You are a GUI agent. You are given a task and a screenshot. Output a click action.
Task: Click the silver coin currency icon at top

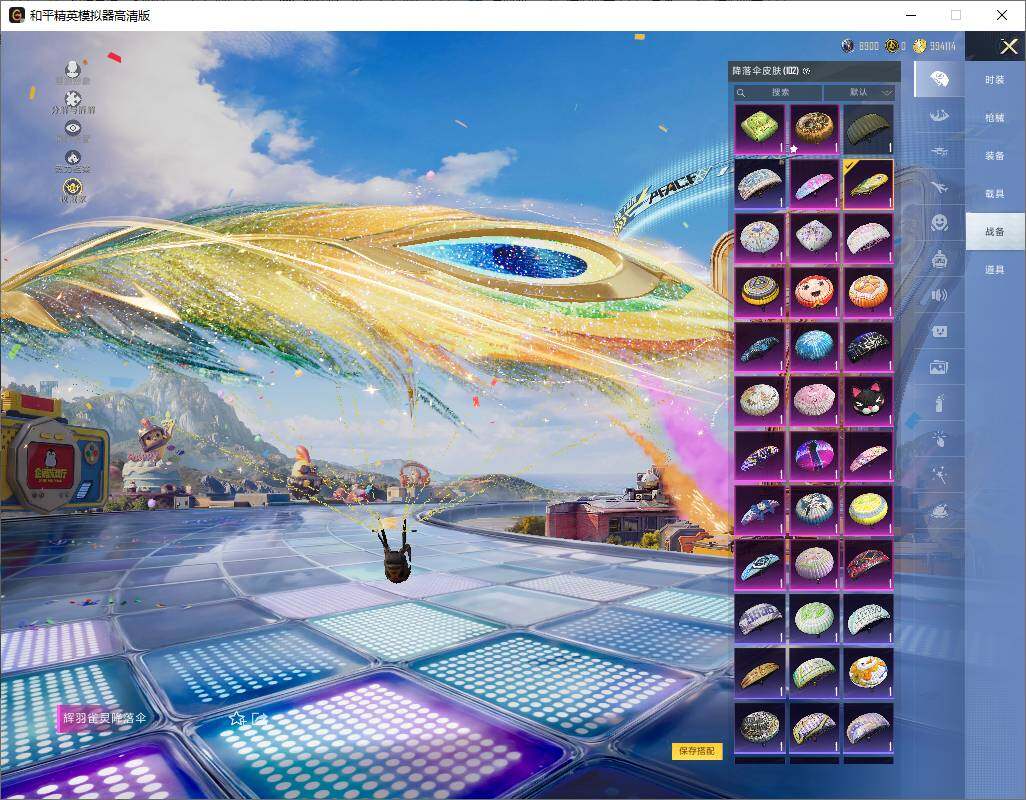(x=848, y=46)
